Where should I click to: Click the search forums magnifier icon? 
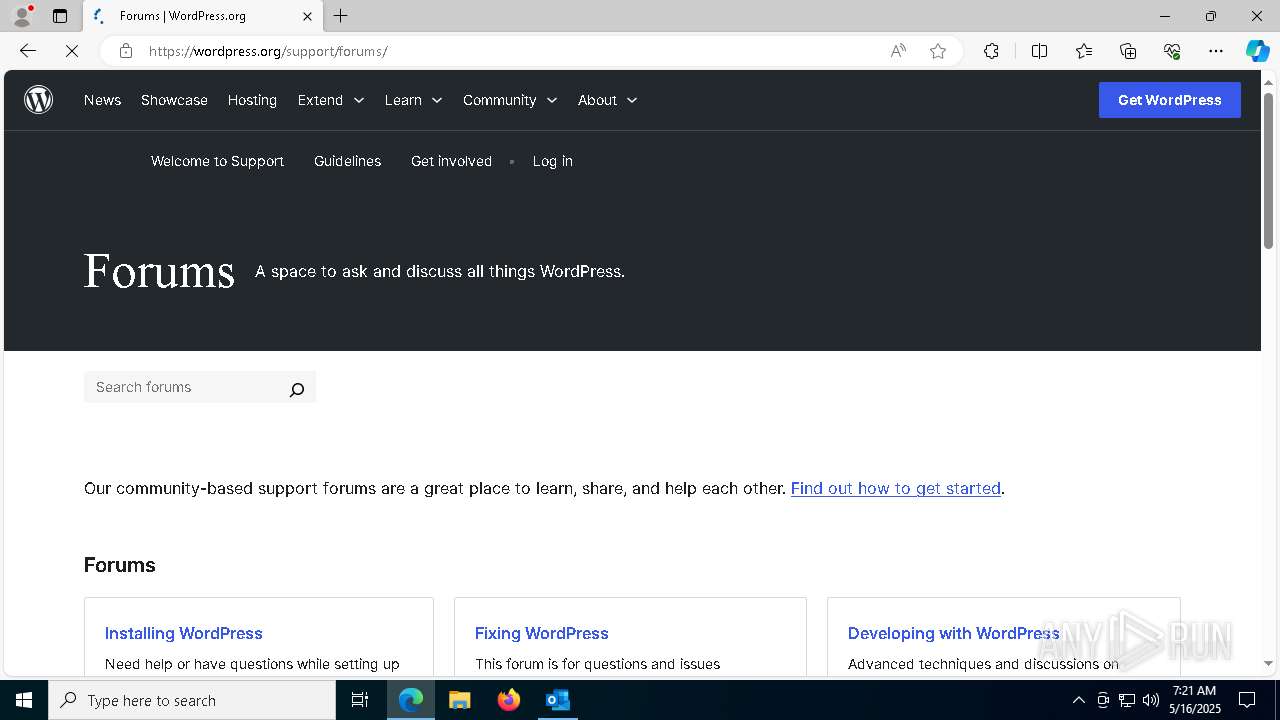[297, 389]
